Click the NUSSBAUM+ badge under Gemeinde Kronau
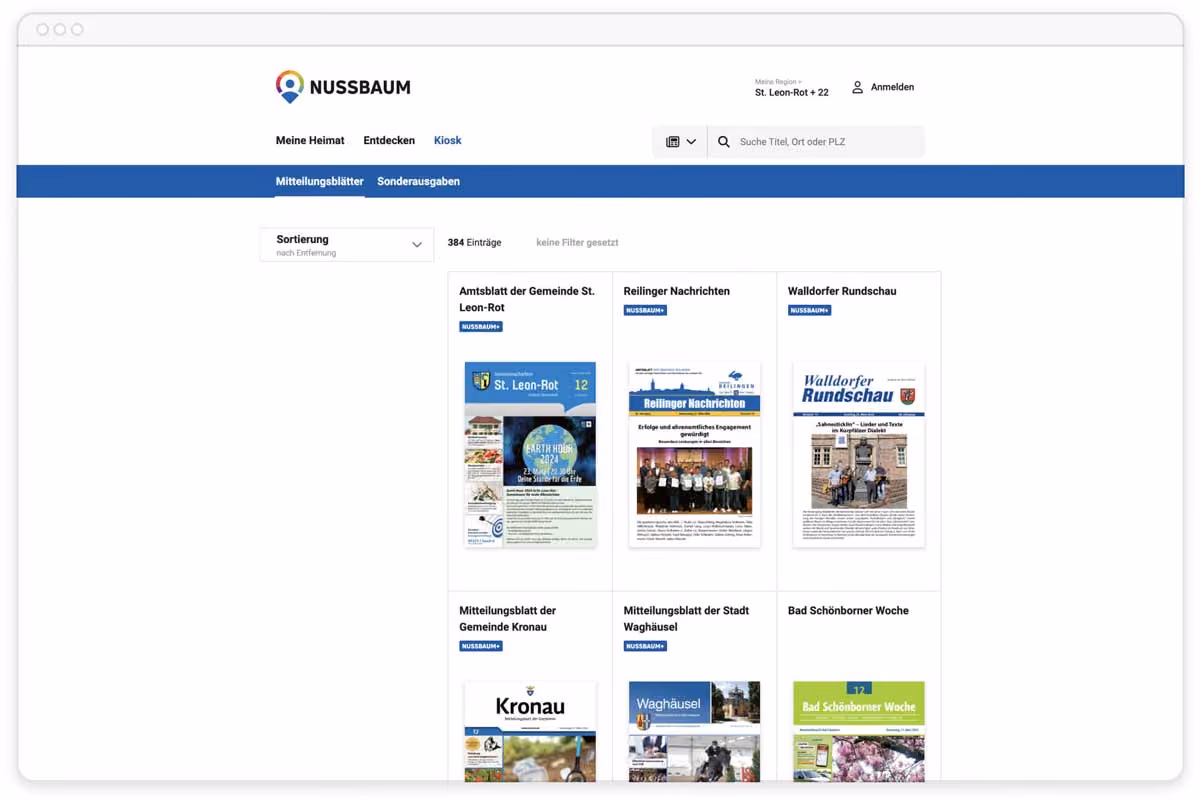The image size is (1200, 802). 481,647
